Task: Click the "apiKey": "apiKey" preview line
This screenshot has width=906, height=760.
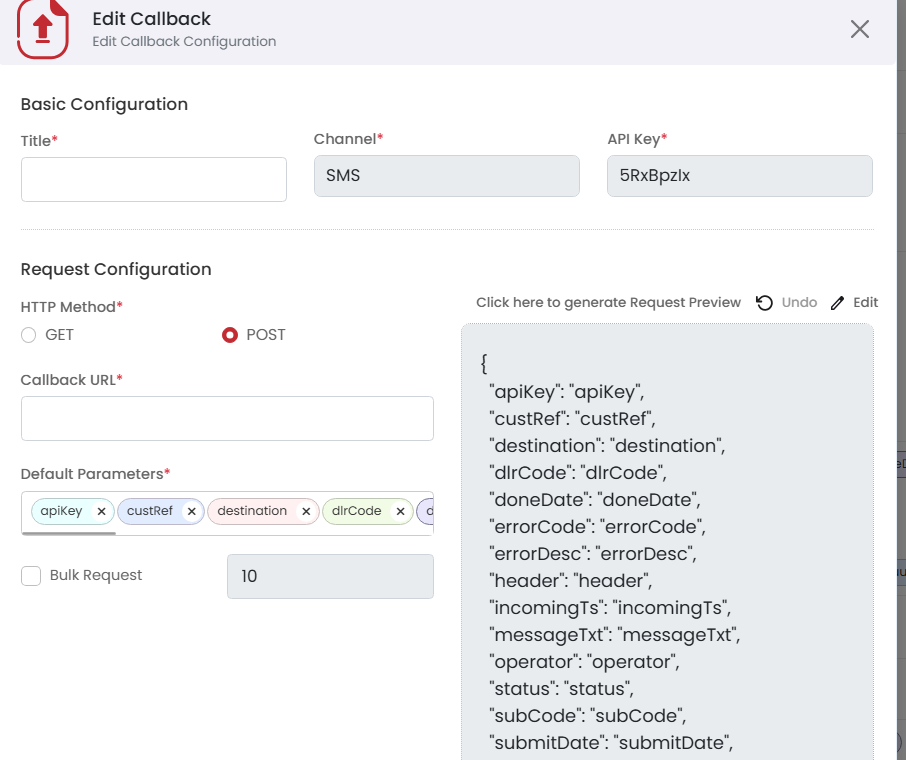Action: pos(567,392)
